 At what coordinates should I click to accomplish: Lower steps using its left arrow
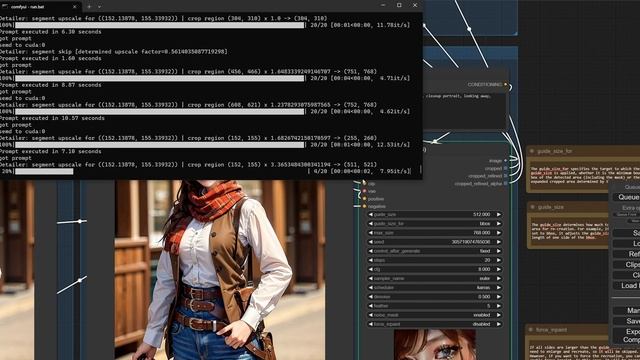tap(371, 260)
